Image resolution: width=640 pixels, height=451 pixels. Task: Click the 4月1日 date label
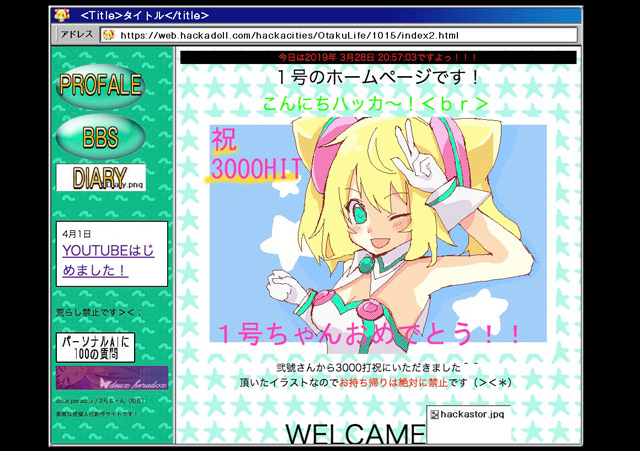(x=77, y=234)
